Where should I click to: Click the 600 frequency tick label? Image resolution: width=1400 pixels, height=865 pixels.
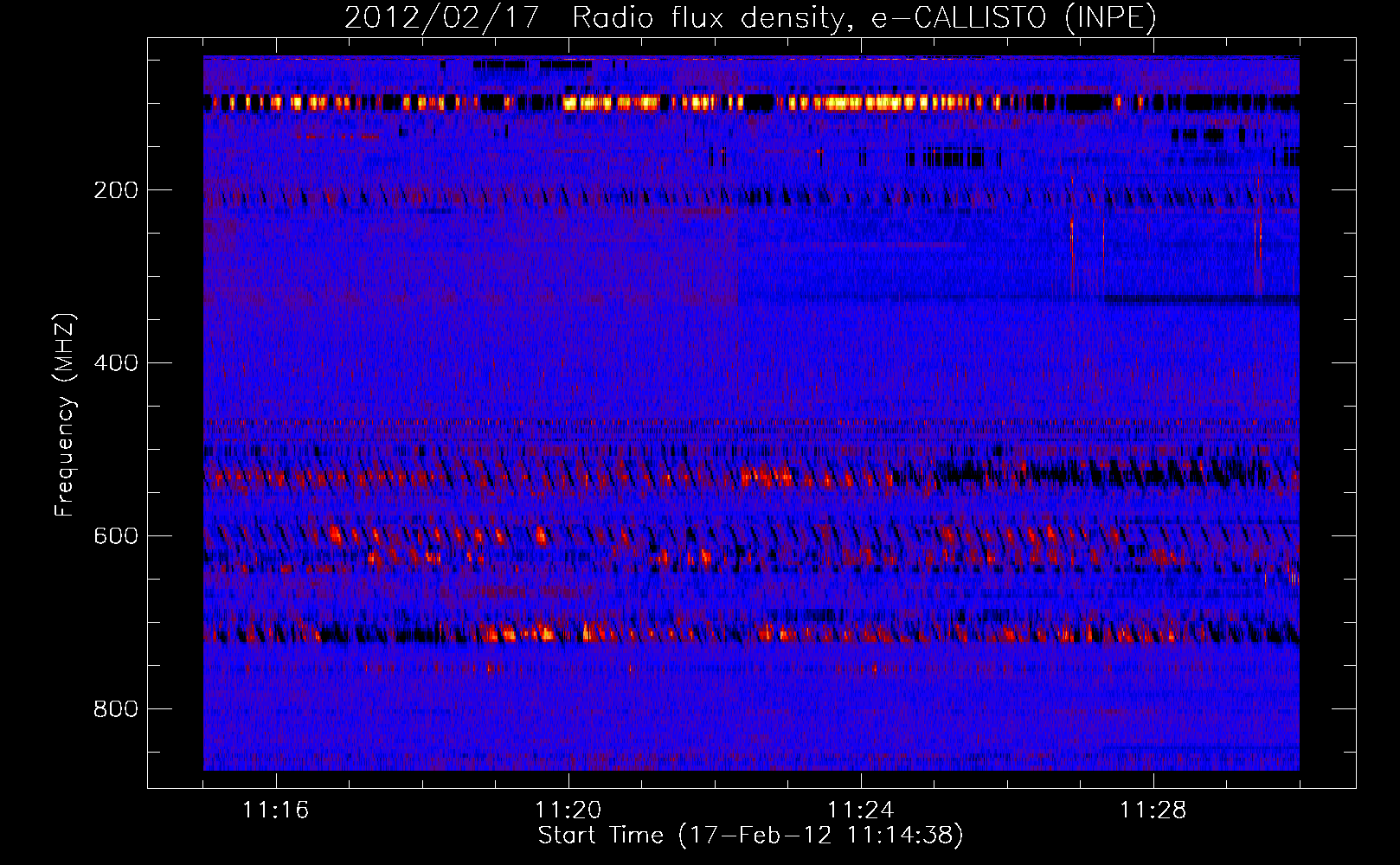116,536
